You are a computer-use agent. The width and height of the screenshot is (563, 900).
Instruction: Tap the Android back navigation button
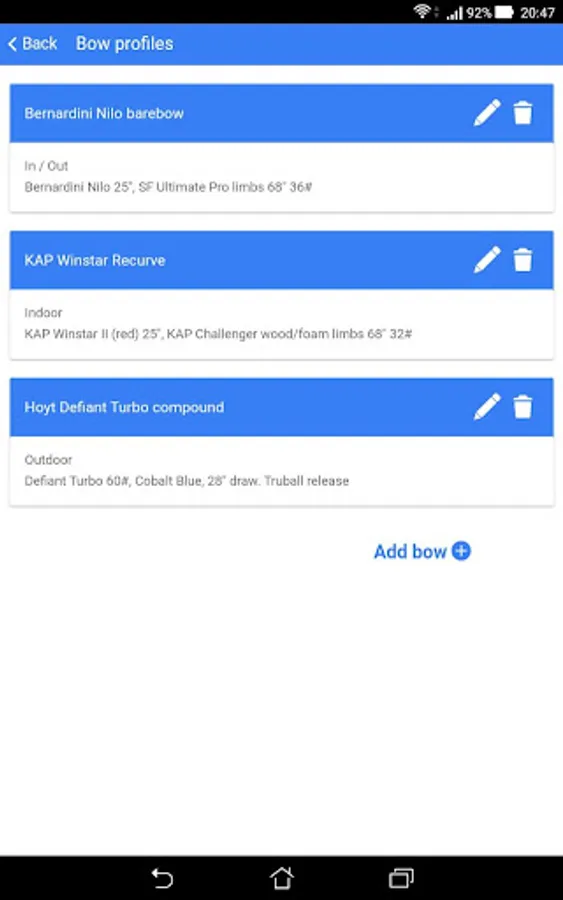[x=162, y=878]
